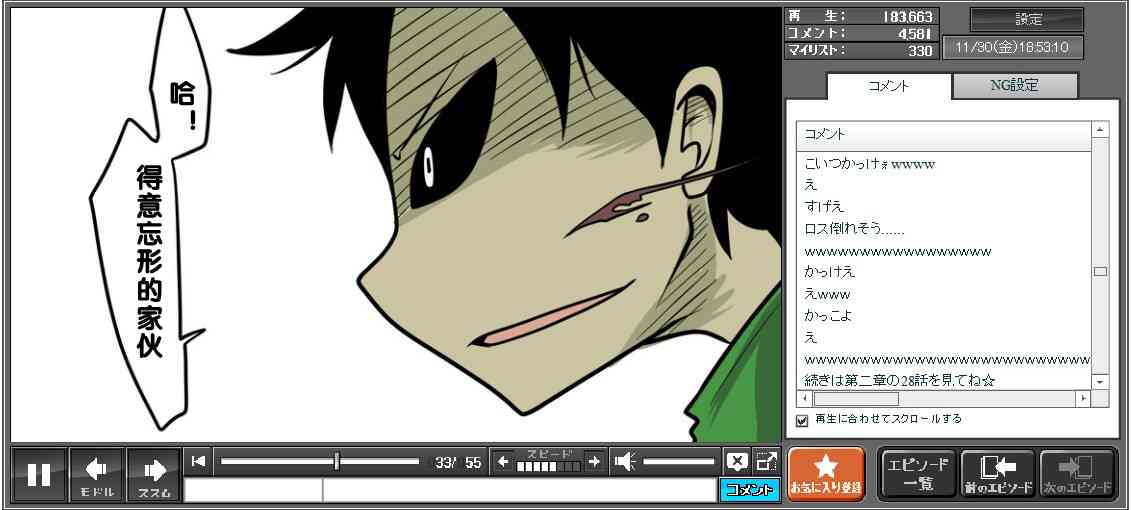
Task: Click the モドル back arrow button
Action: pyautogui.click(x=97, y=474)
